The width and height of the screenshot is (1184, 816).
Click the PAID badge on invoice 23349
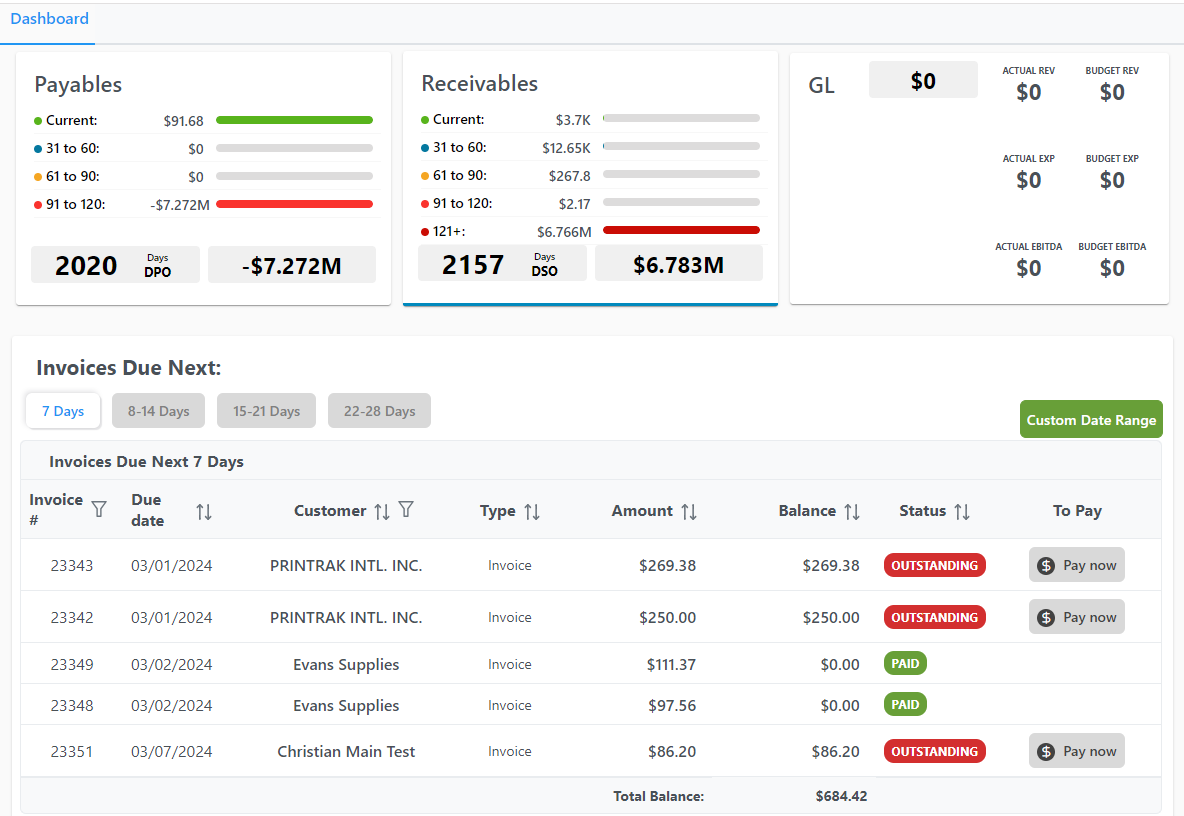(x=905, y=662)
